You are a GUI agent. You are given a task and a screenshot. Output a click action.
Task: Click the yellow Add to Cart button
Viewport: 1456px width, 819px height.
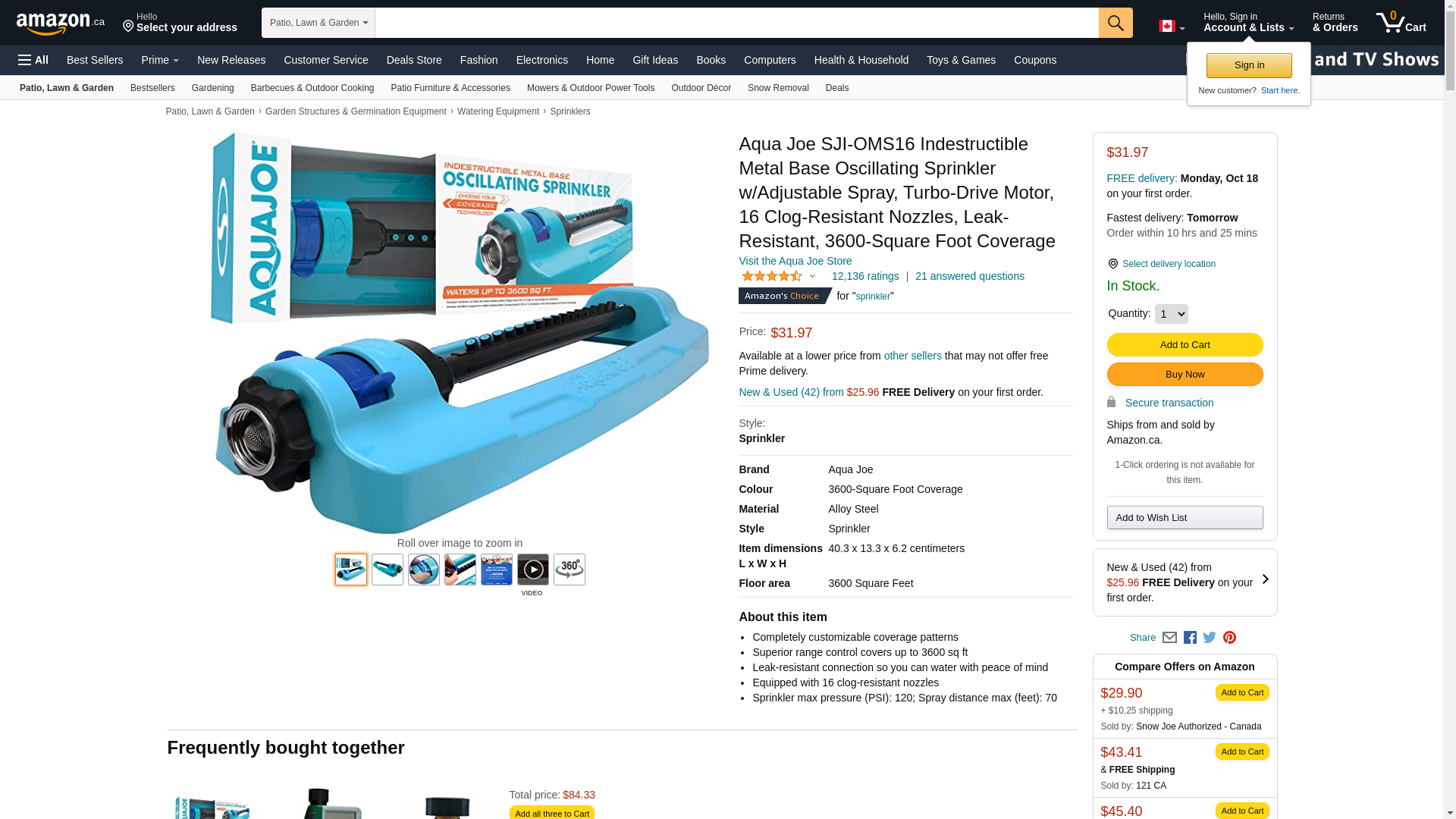1185,345
